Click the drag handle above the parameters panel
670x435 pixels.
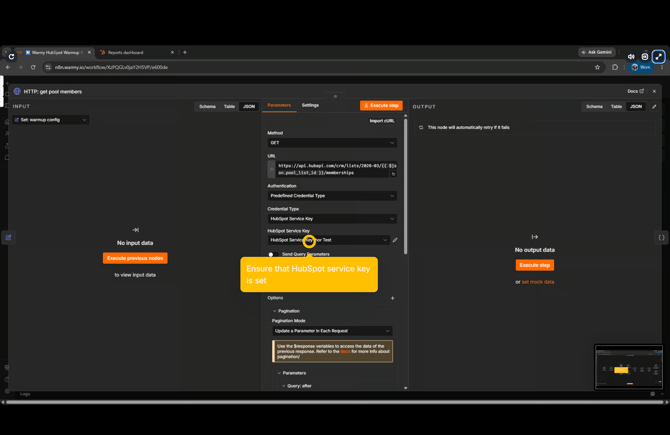335,97
